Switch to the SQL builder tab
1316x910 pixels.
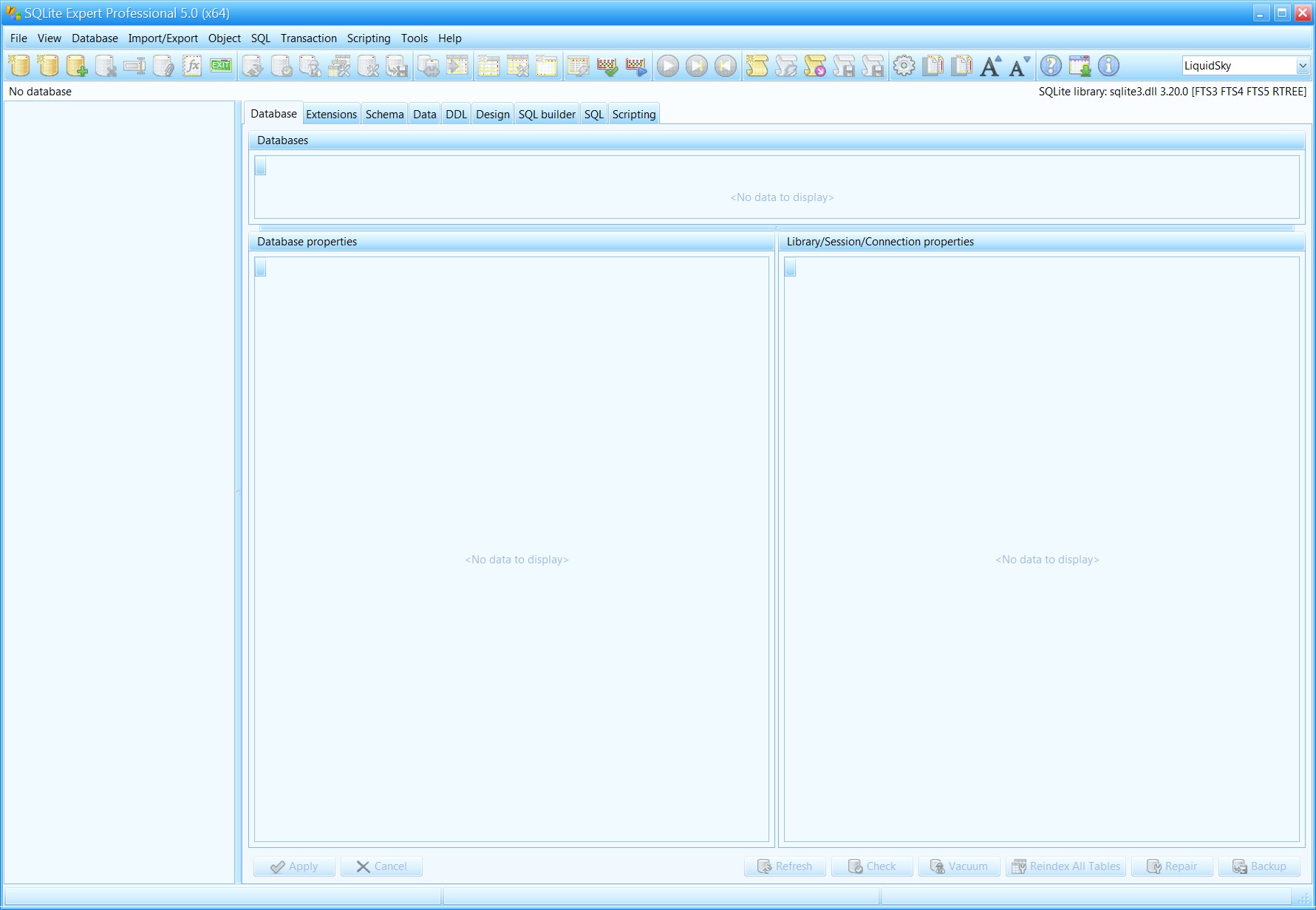[547, 115]
